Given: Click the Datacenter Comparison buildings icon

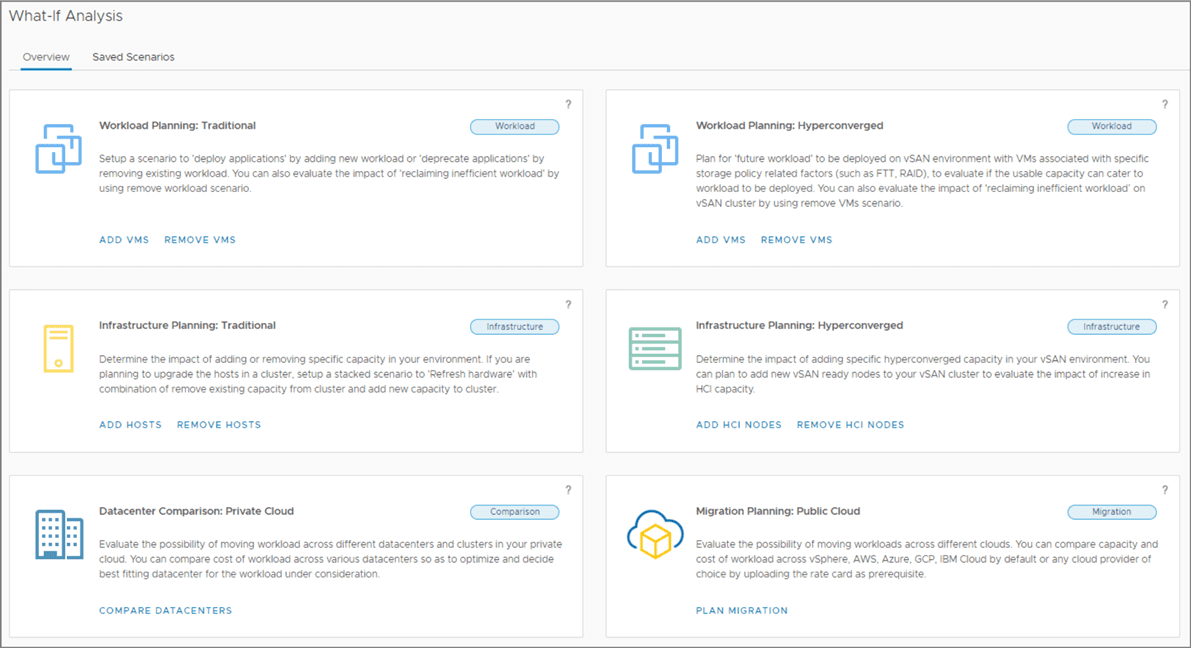Looking at the screenshot, I should (x=58, y=533).
